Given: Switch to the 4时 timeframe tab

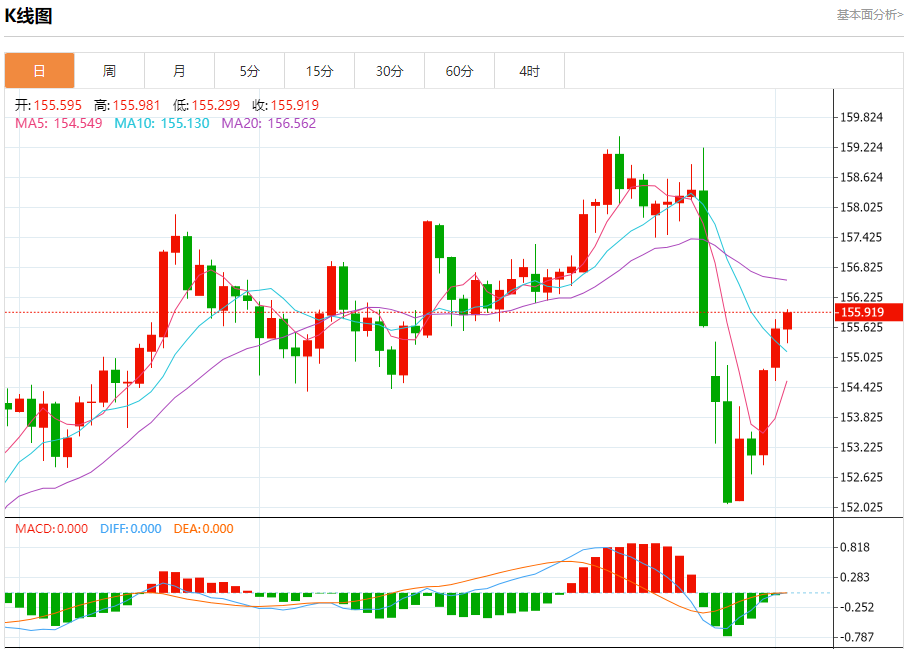Looking at the screenshot, I should [529, 71].
